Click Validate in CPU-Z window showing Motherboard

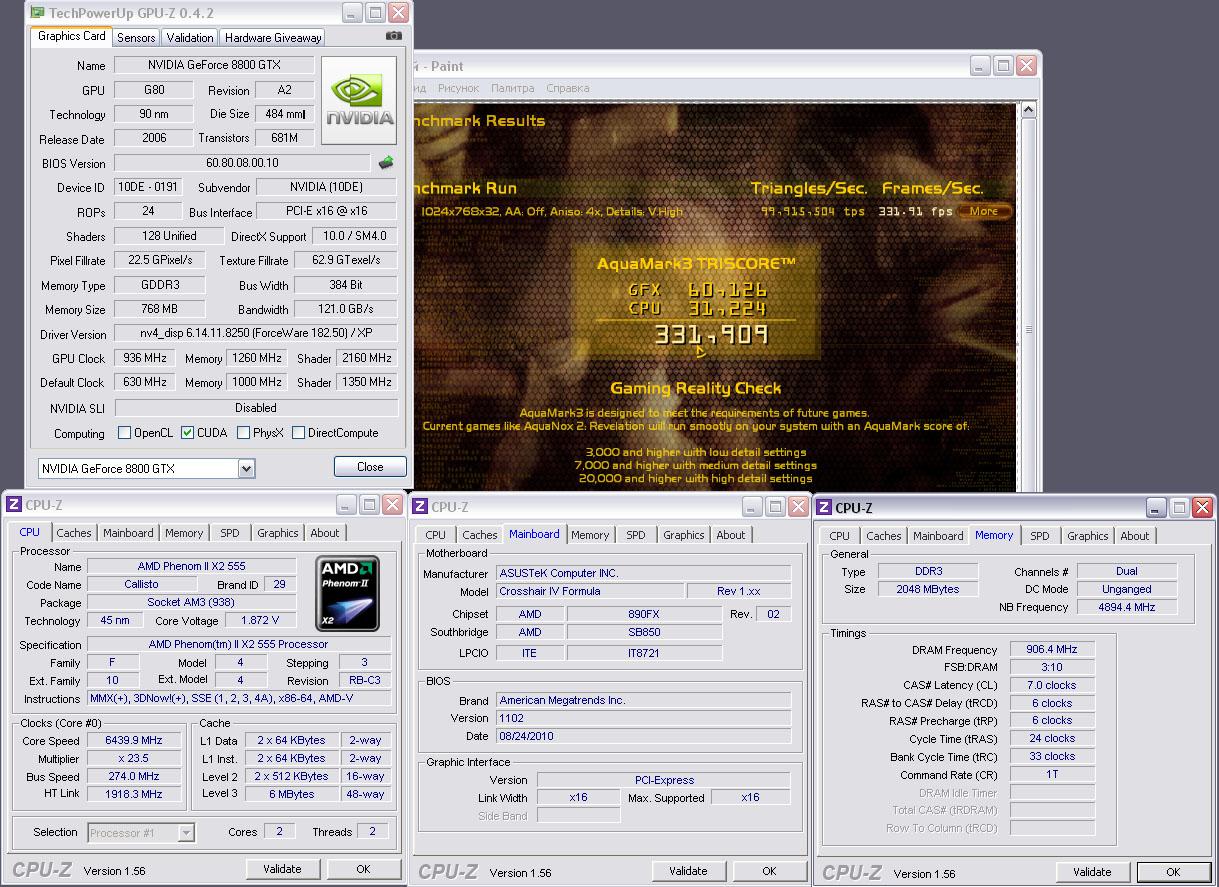point(688,871)
